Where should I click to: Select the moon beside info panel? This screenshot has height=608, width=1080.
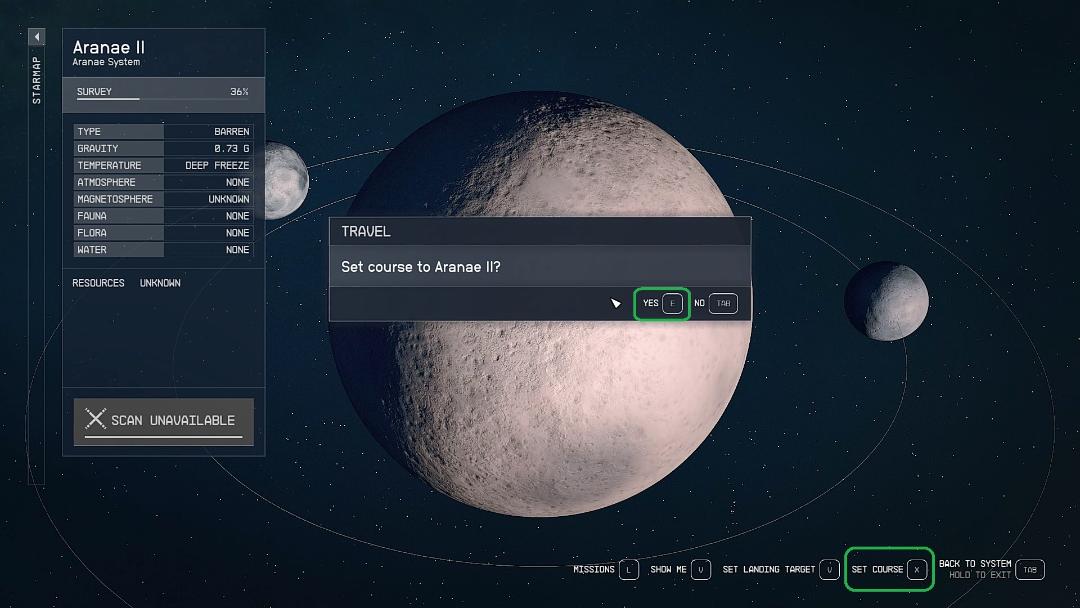(287, 180)
